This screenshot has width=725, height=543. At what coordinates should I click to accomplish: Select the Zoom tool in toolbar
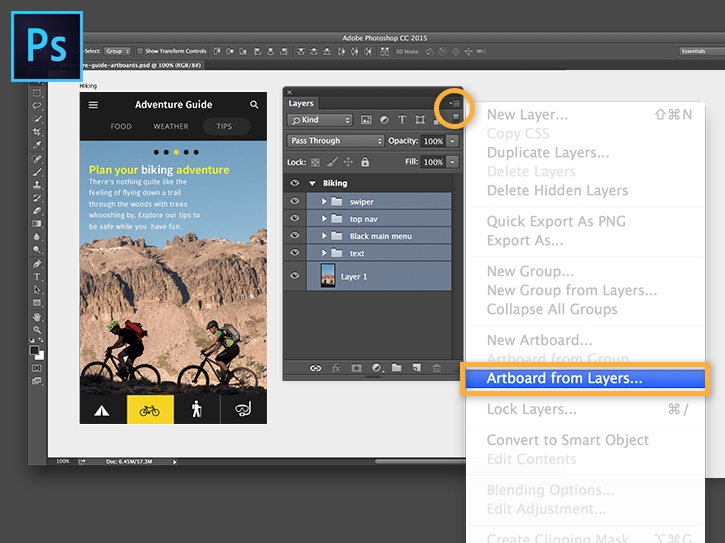(x=37, y=329)
